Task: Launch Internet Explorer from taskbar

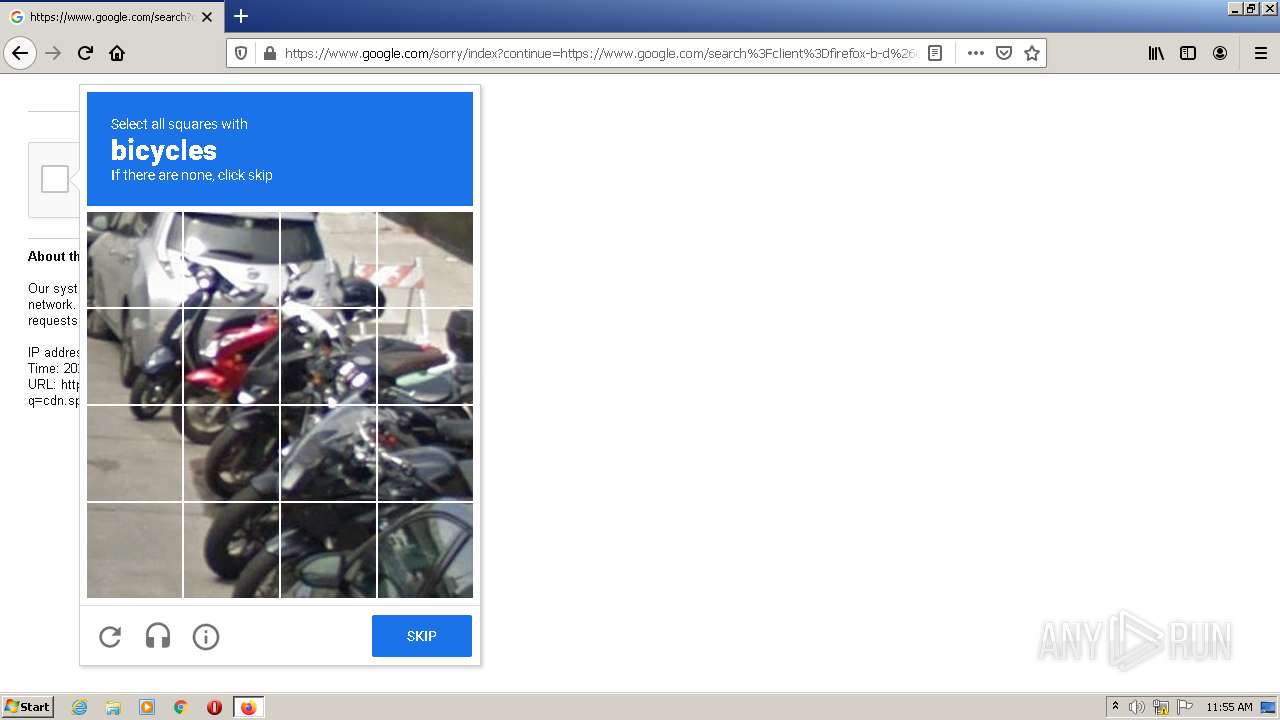Action: (80, 707)
